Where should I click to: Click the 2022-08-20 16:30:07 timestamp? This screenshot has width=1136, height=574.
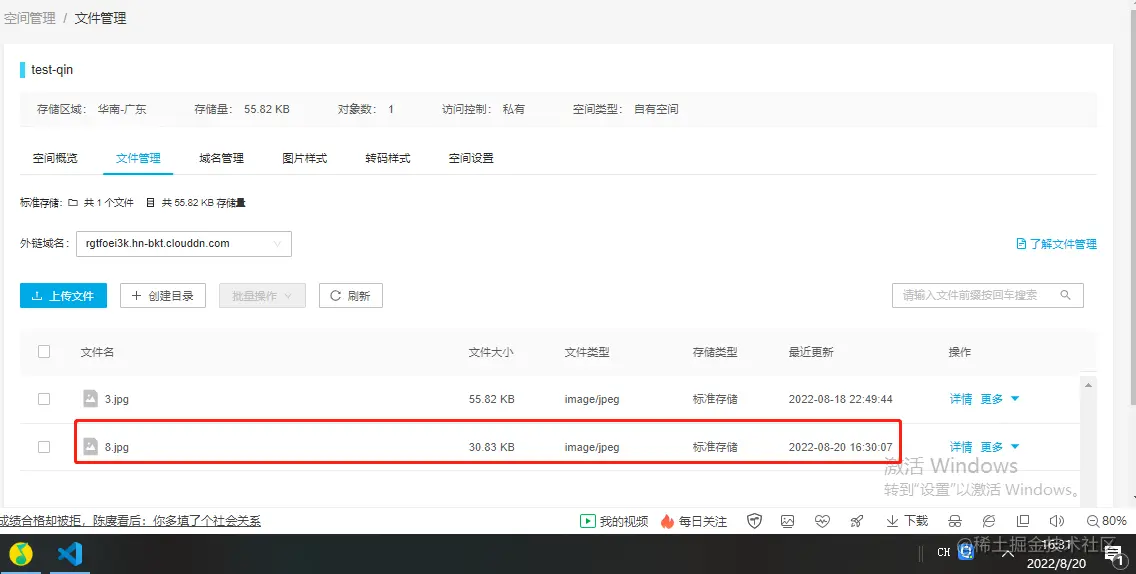pyautogui.click(x=840, y=446)
